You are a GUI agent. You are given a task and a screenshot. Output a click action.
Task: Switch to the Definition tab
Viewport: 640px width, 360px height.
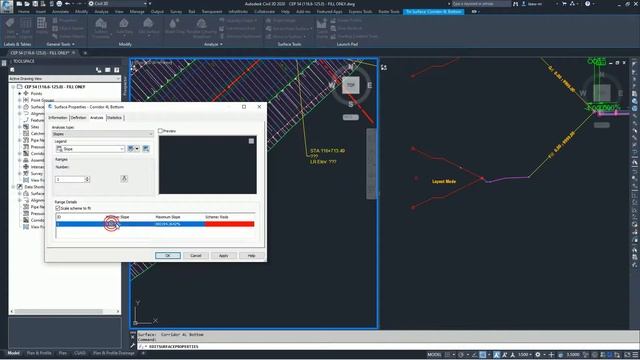point(78,118)
